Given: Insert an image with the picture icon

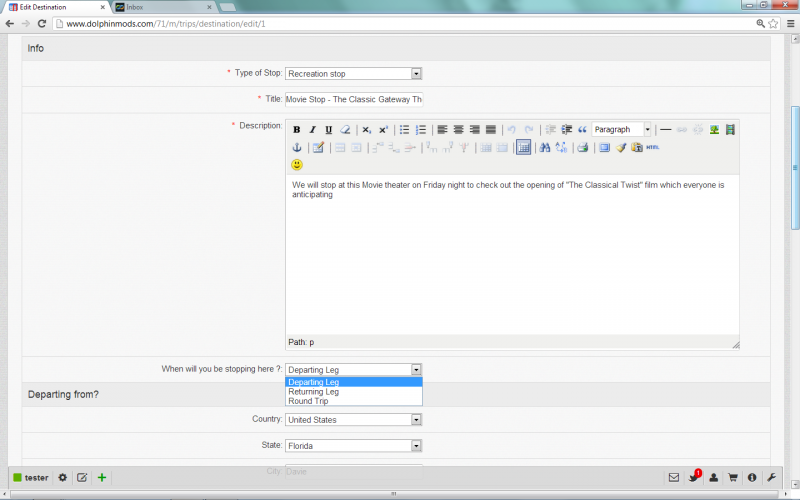Looking at the screenshot, I should (x=714, y=130).
